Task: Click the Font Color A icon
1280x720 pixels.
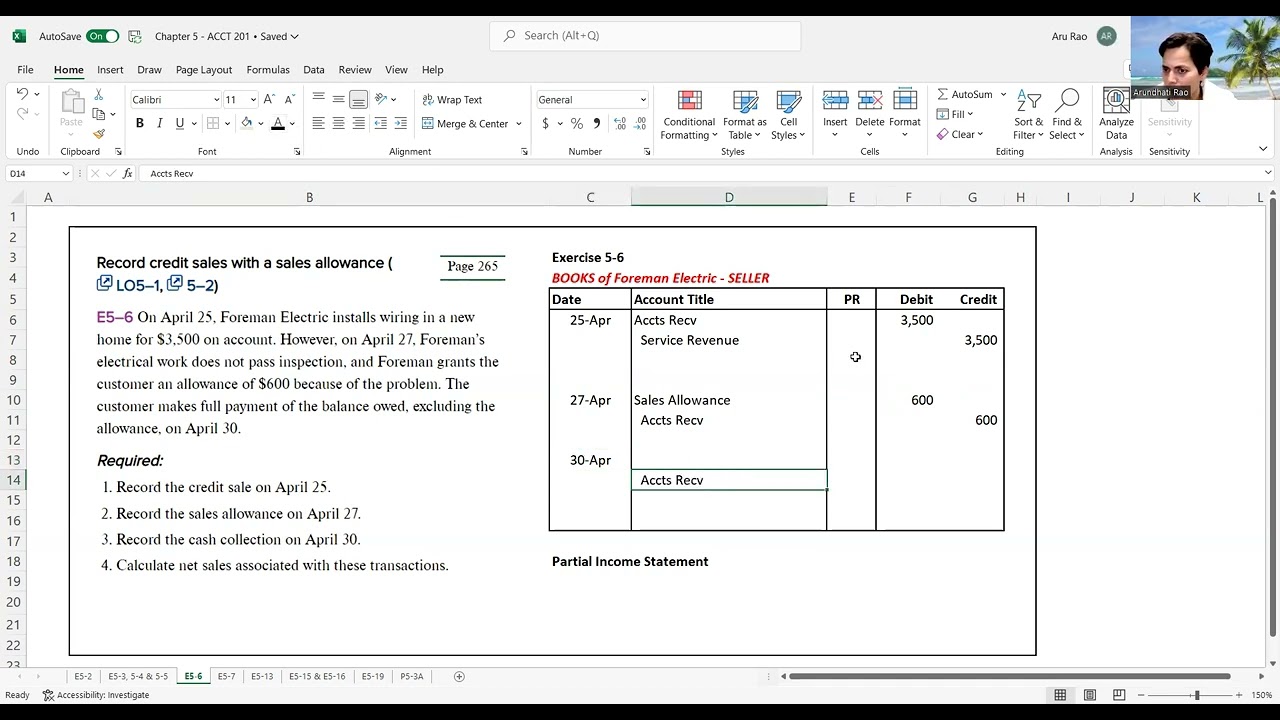Action: coord(278,123)
